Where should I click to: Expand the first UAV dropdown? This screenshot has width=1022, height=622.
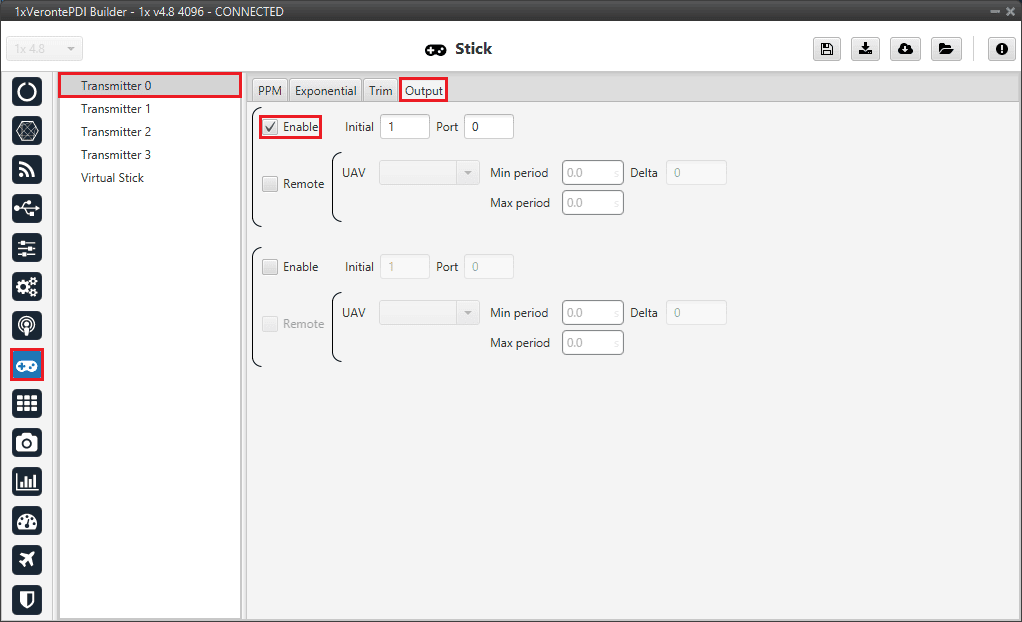[x=430, y=173]
